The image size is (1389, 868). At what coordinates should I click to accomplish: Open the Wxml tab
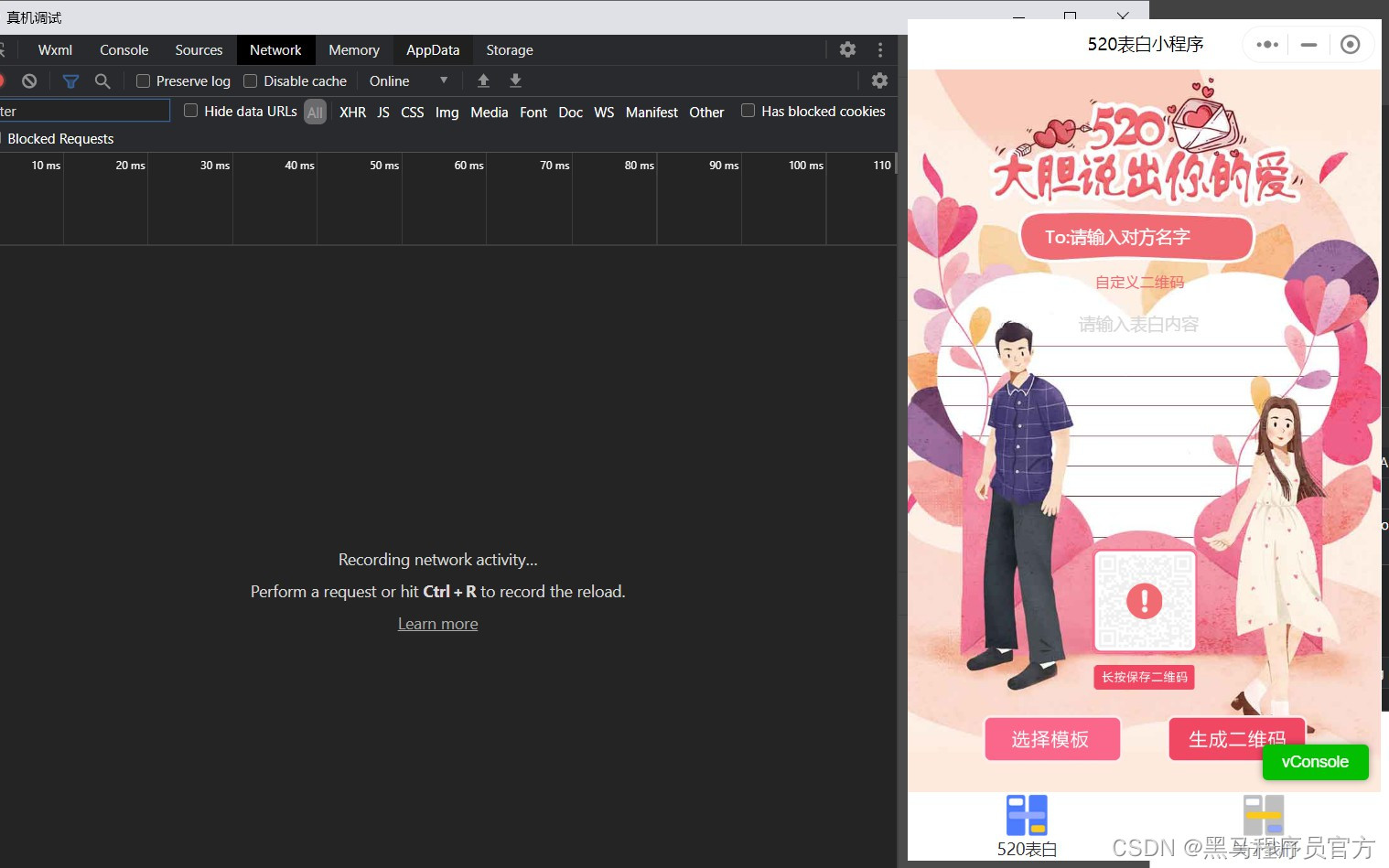(55, 50)
